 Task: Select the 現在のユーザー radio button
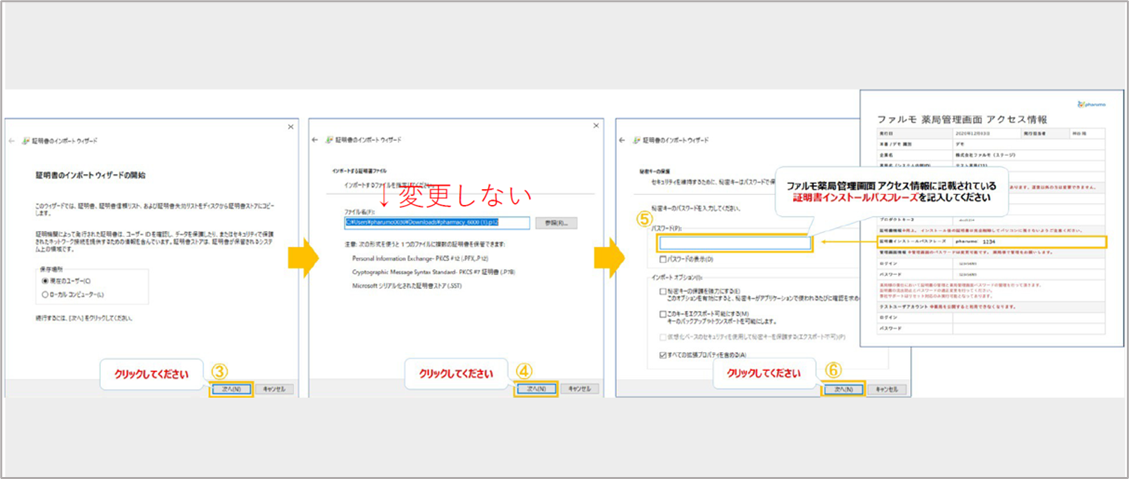pos(44,281)
